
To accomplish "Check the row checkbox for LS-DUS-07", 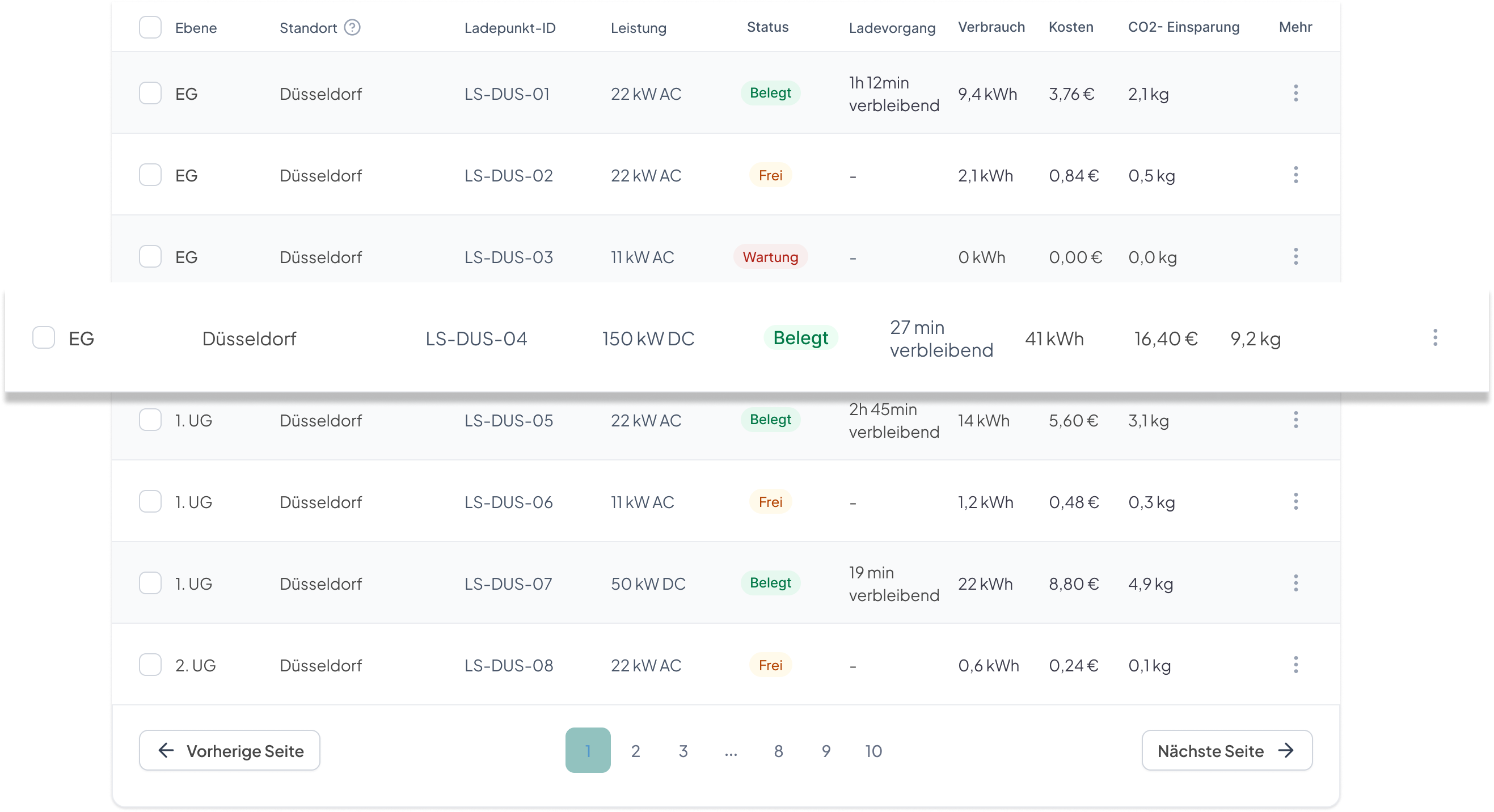I will point(150,583).
